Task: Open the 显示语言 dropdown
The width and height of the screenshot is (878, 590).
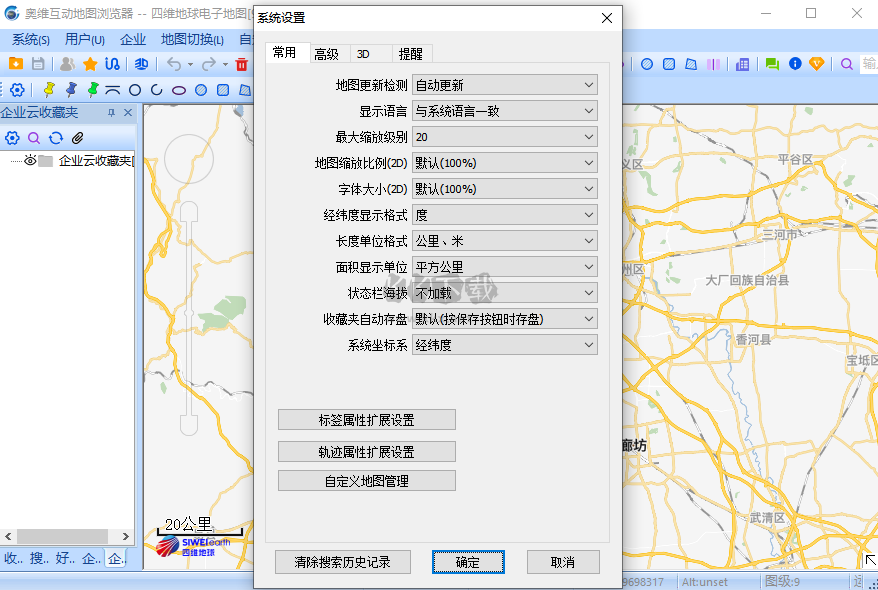Action: tap(589, 110)
